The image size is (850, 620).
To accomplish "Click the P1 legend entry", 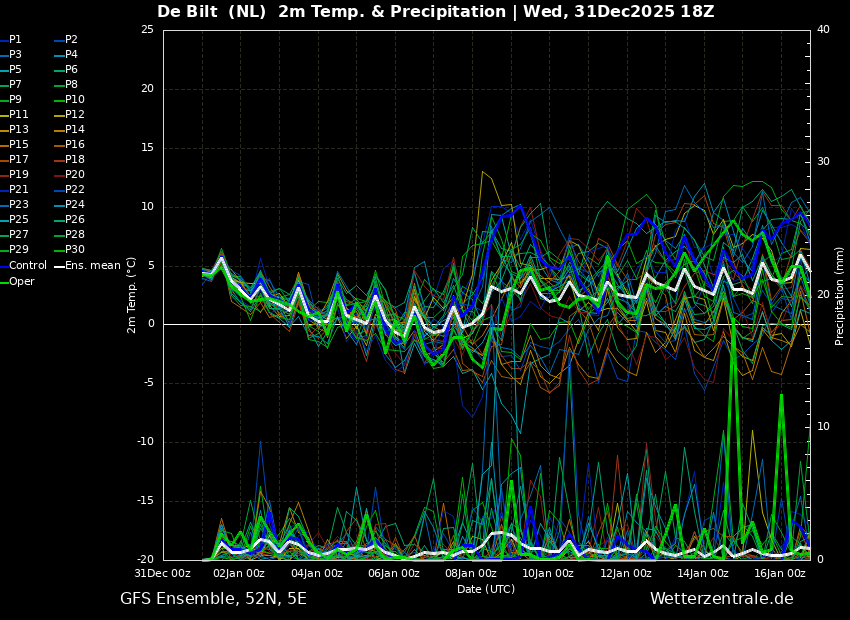I will pyautogui.click(x=11, y=40).
